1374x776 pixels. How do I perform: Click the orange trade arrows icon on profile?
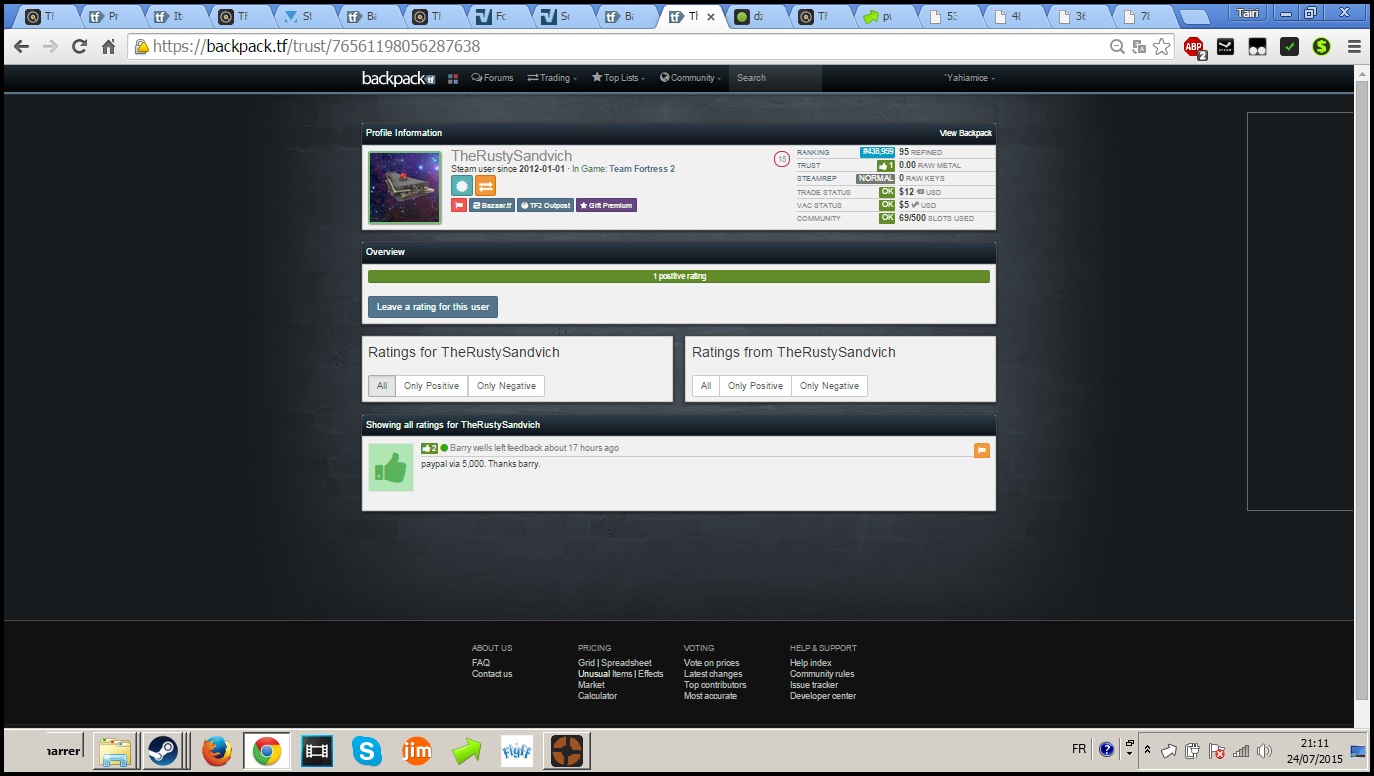coord(485,186)
